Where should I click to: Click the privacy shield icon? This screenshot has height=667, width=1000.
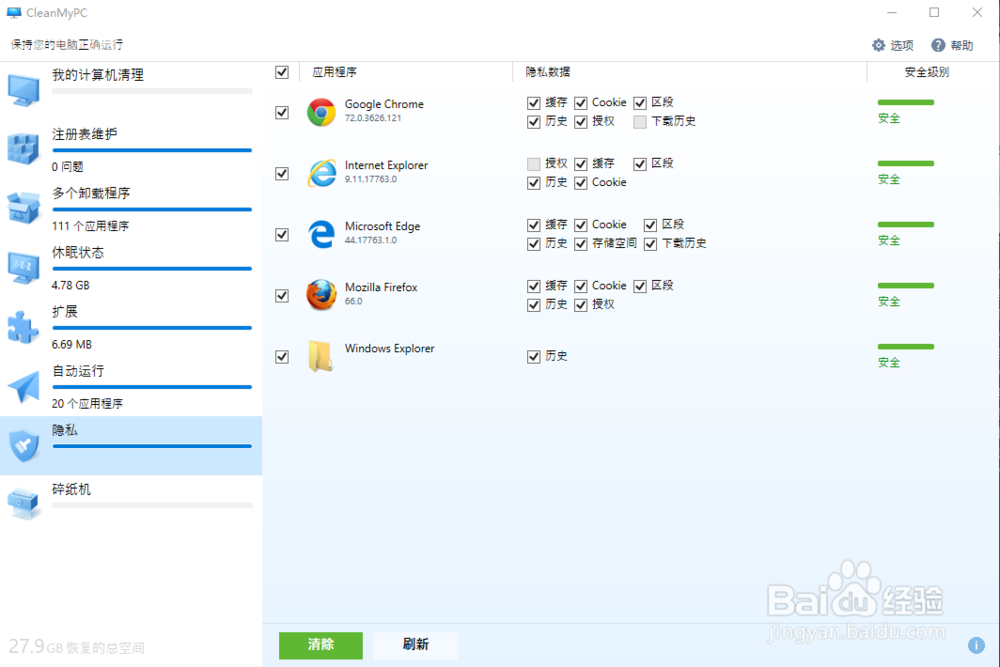[24, 445]
